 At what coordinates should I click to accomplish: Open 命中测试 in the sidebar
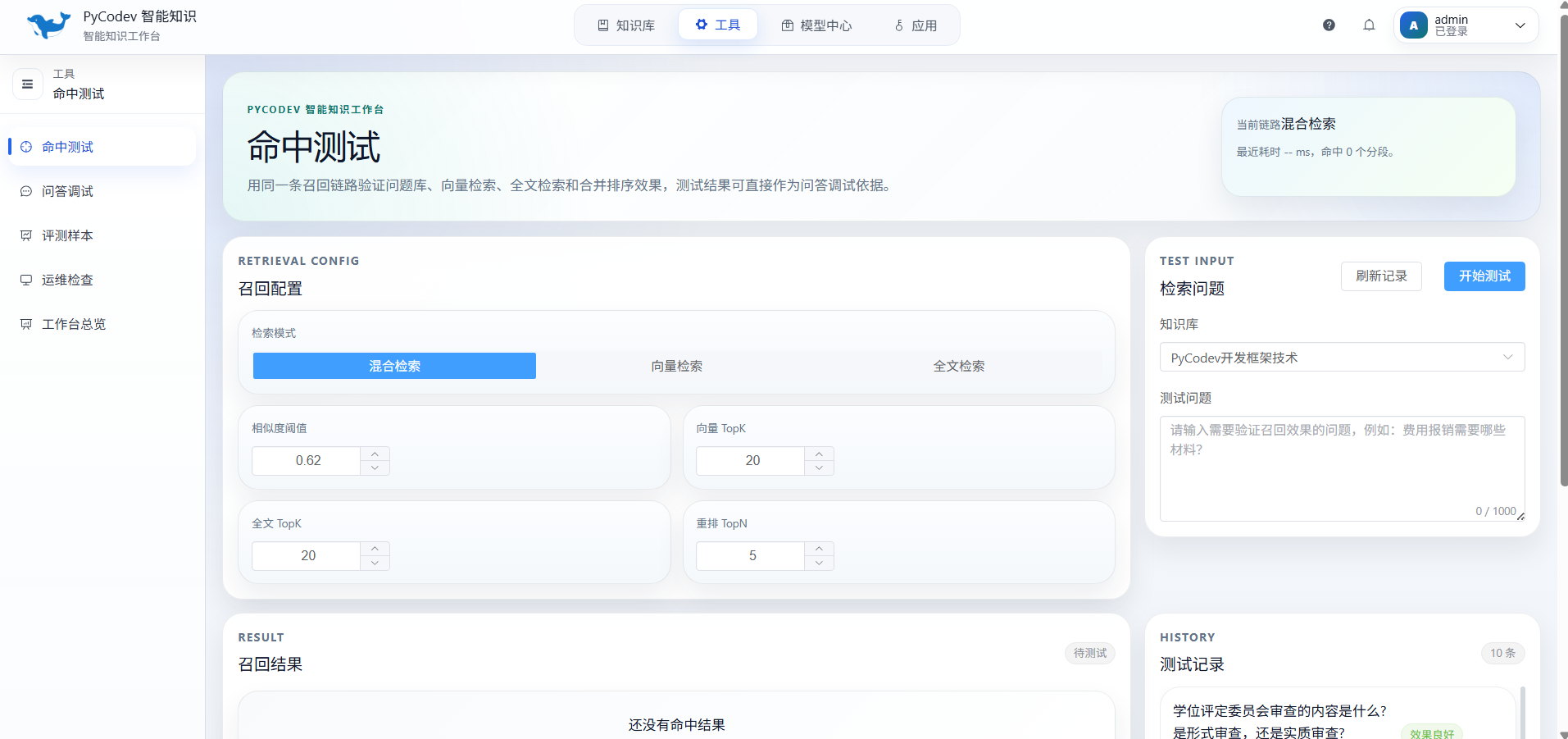point(102,147)
